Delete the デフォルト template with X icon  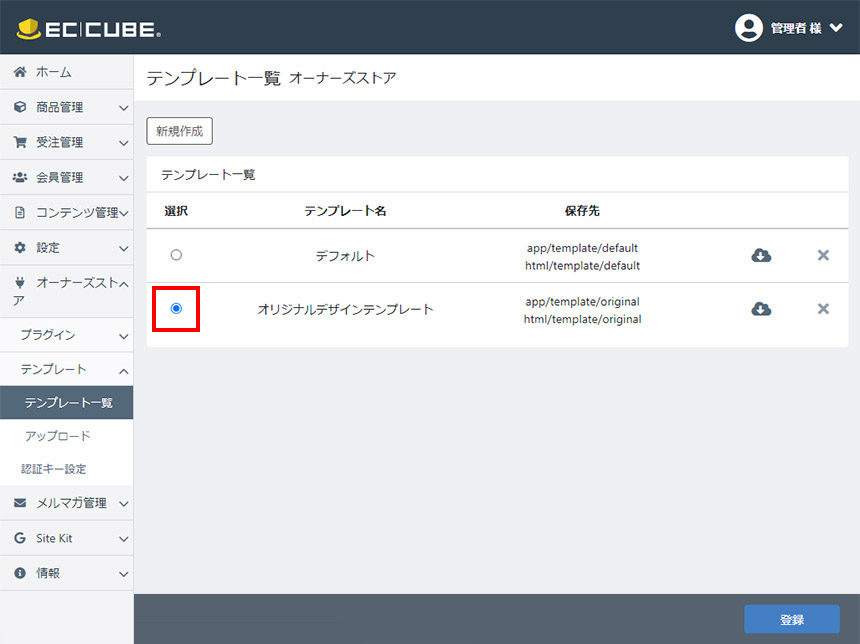coord(823,255)
